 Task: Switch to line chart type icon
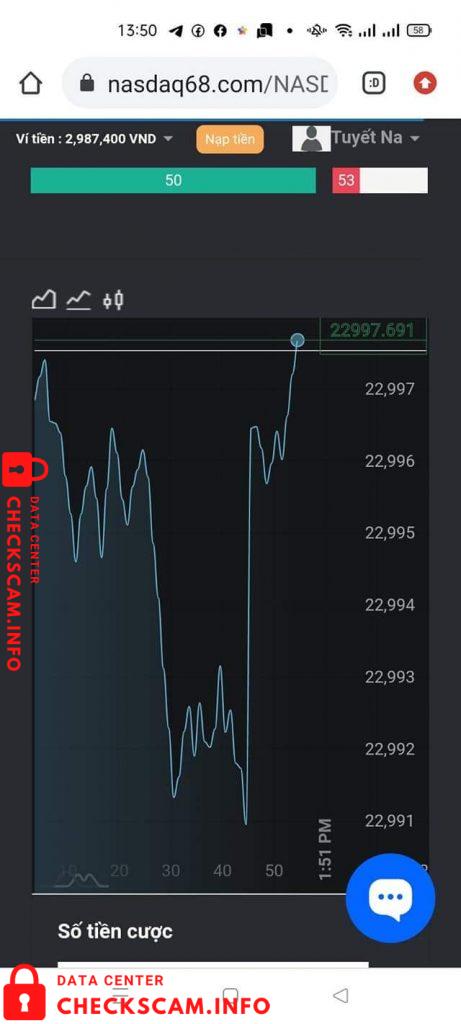point(78,300)
